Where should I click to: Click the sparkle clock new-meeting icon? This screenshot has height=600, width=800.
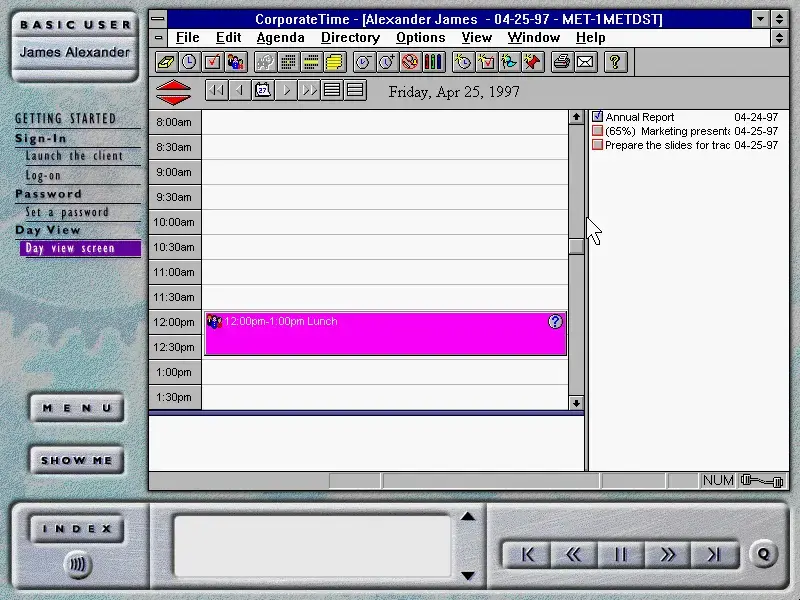463,62
